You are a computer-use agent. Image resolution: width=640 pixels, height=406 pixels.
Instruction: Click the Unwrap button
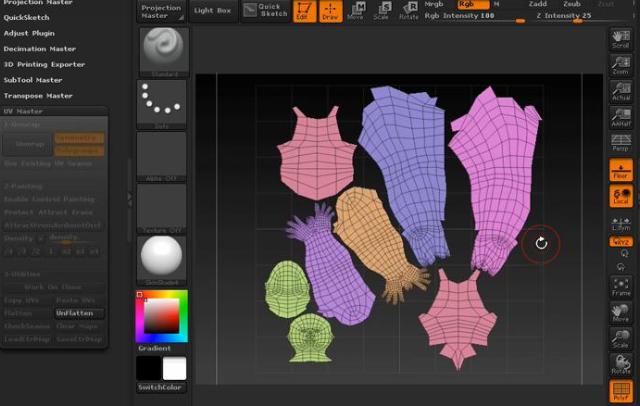pos(28,144)
